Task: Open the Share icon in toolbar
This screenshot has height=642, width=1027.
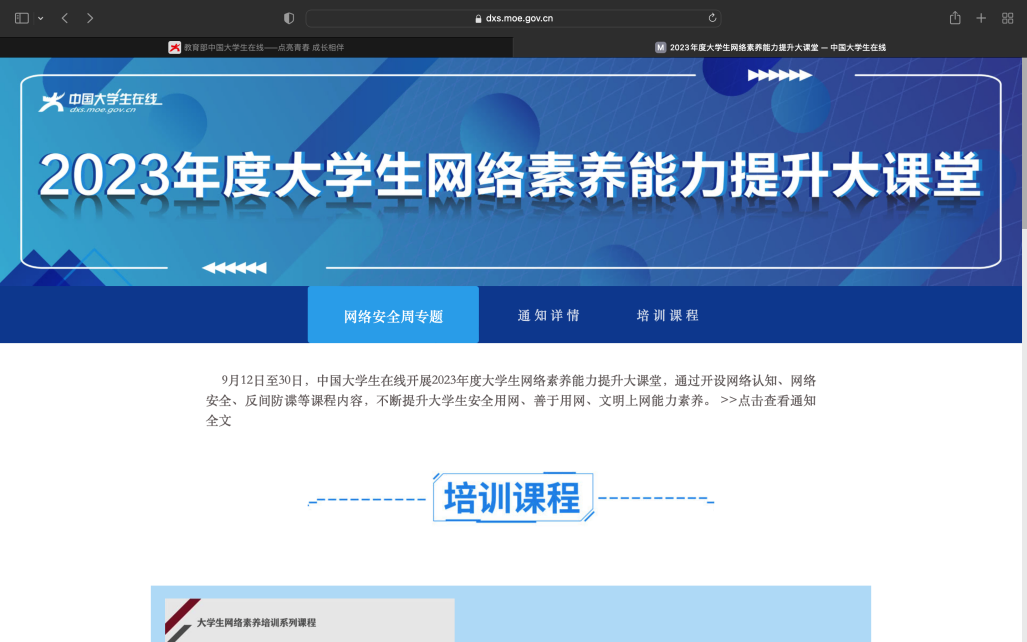Action: point(955,18)
